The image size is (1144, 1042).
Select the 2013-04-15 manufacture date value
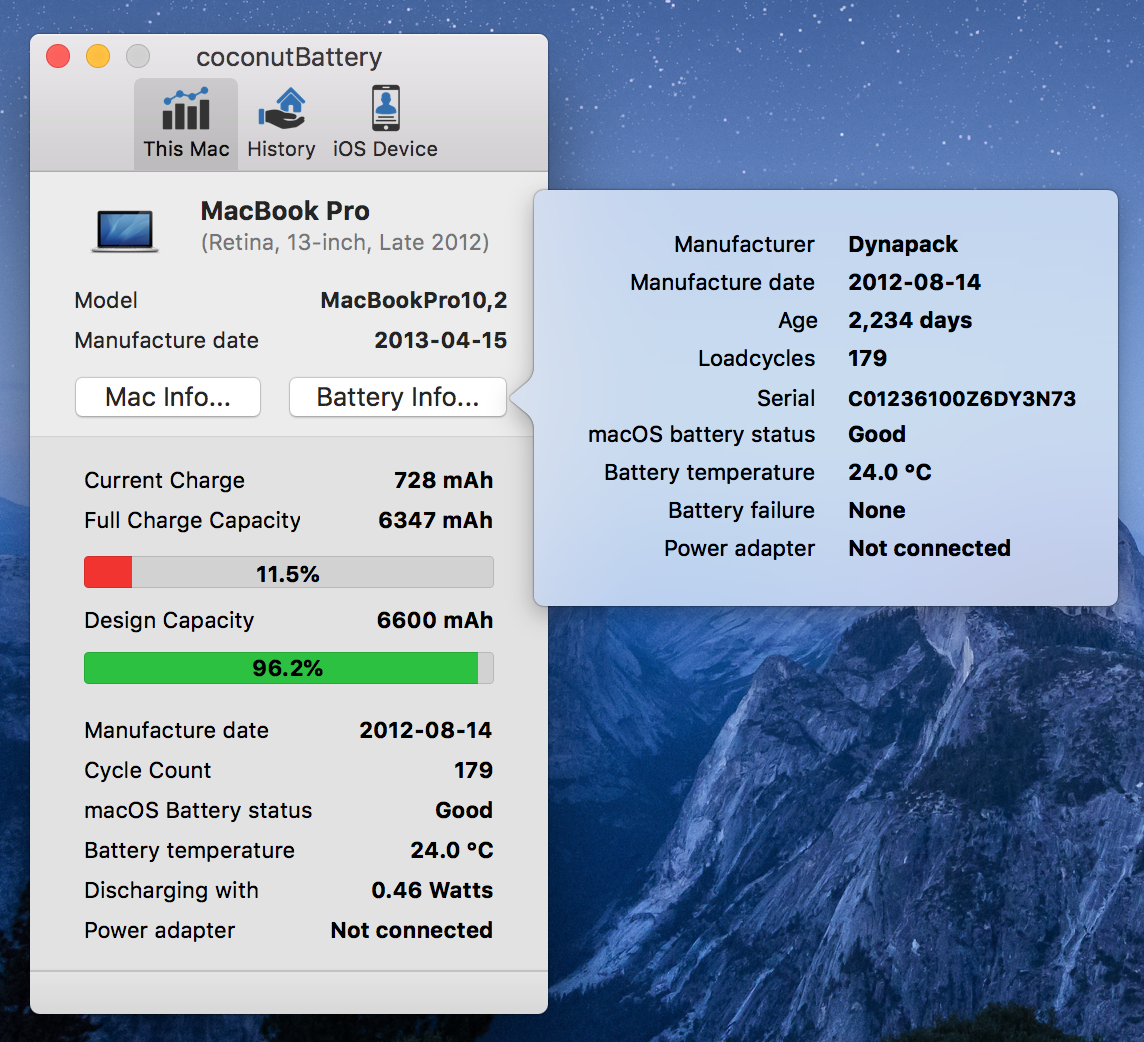441,340
